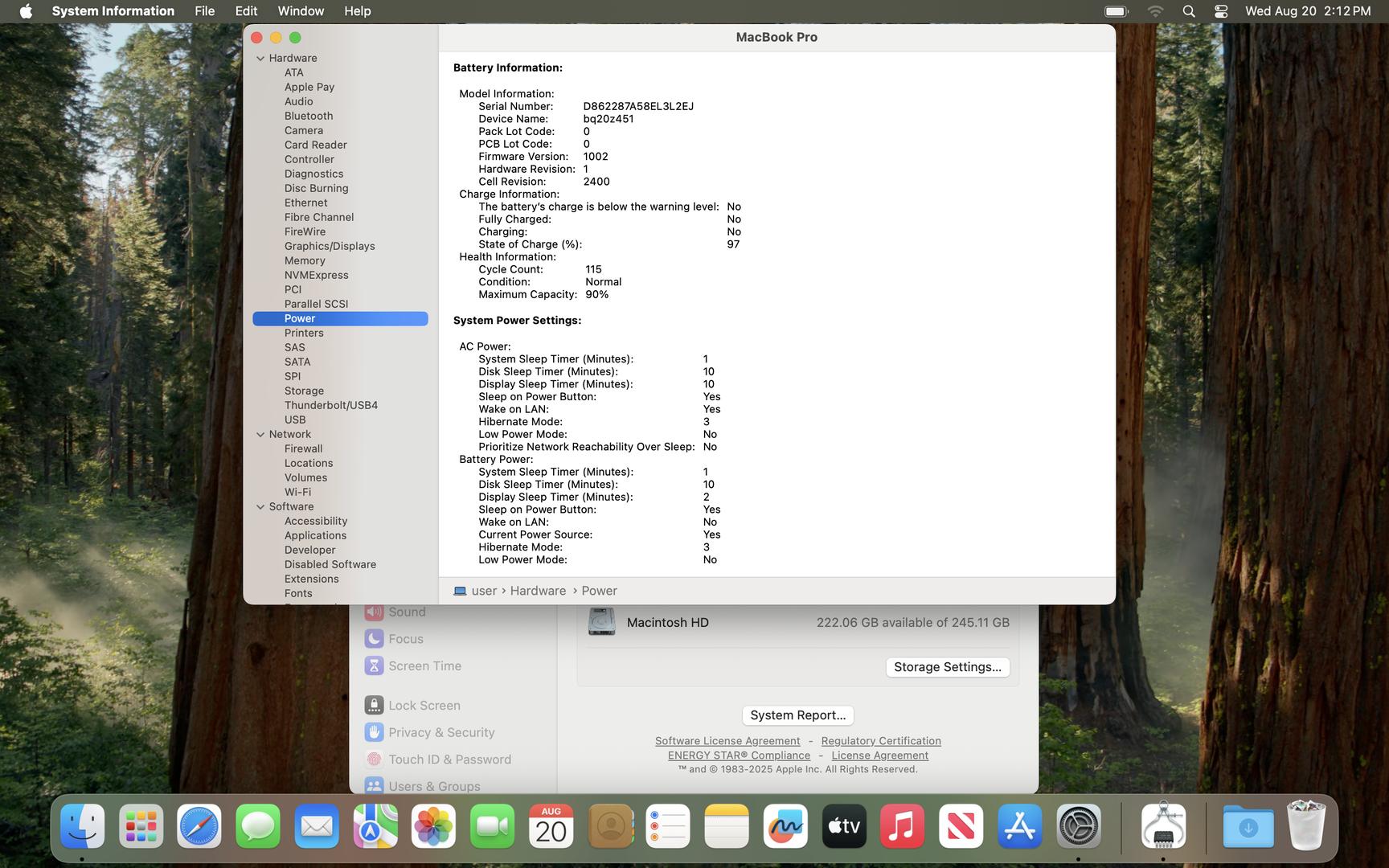
Task: Open Calendar showing Aug 20 in the Dock
Action: coord(551,826)
